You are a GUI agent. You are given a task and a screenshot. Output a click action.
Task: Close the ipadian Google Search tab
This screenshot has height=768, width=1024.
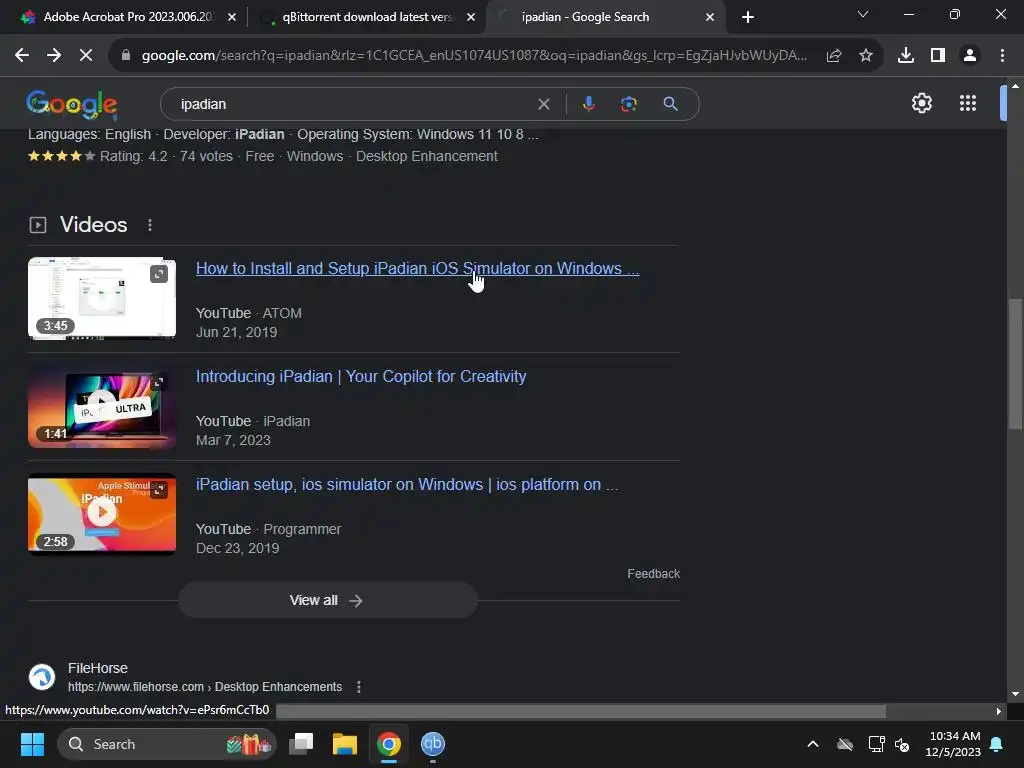tap(710, 17)
